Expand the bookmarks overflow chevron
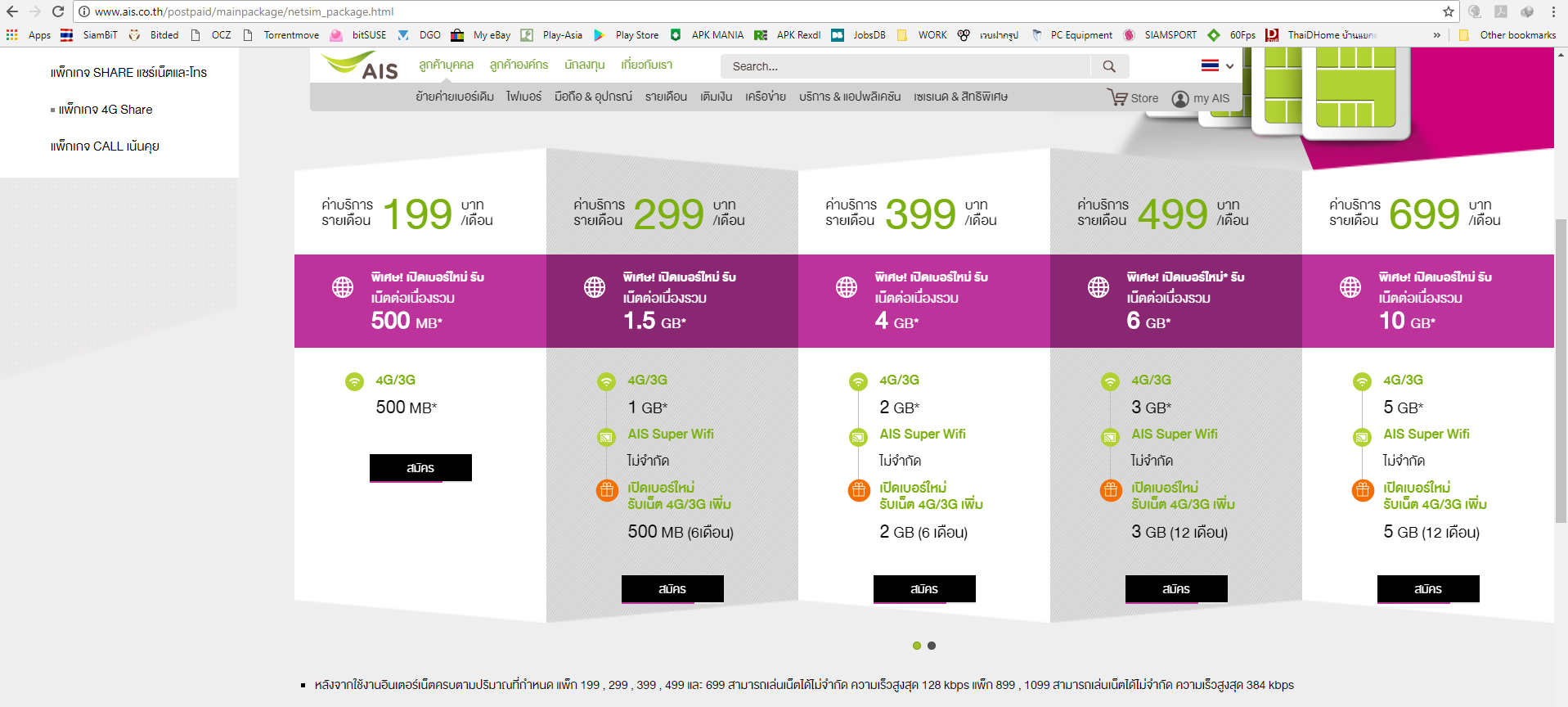Image resolution: width=1568 pixels, height=707 pixels. [1436, 35]
